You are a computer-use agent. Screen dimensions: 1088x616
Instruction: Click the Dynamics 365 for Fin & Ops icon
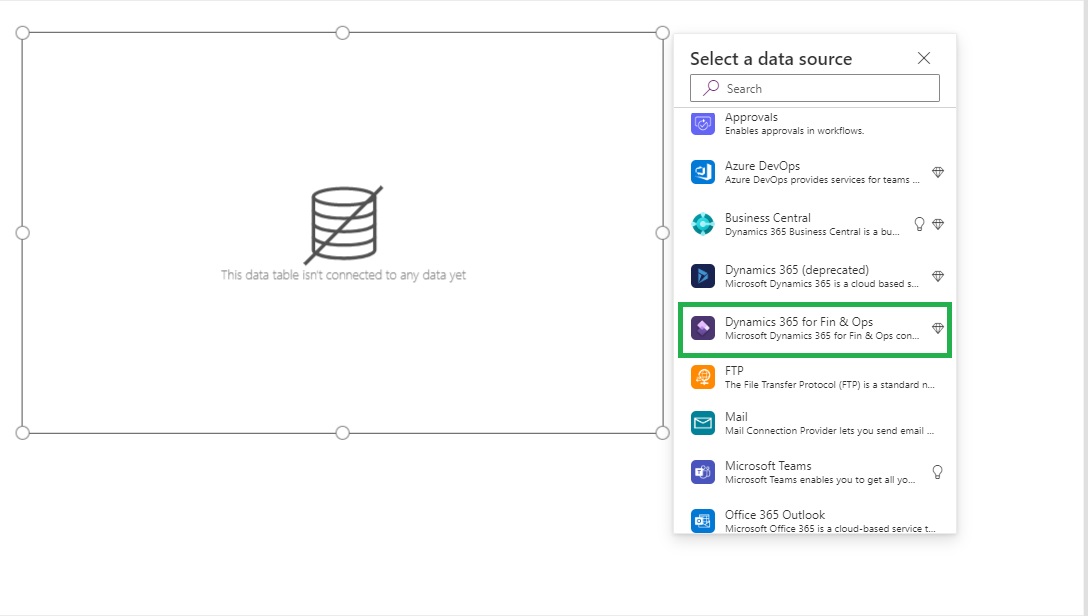pos(703,328)
